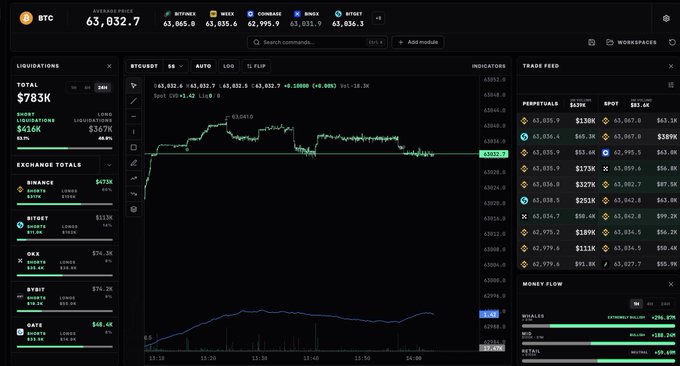The image size is (680, 366).
Task: Select the vertical line drawing tool
Action: coord(134,132)
